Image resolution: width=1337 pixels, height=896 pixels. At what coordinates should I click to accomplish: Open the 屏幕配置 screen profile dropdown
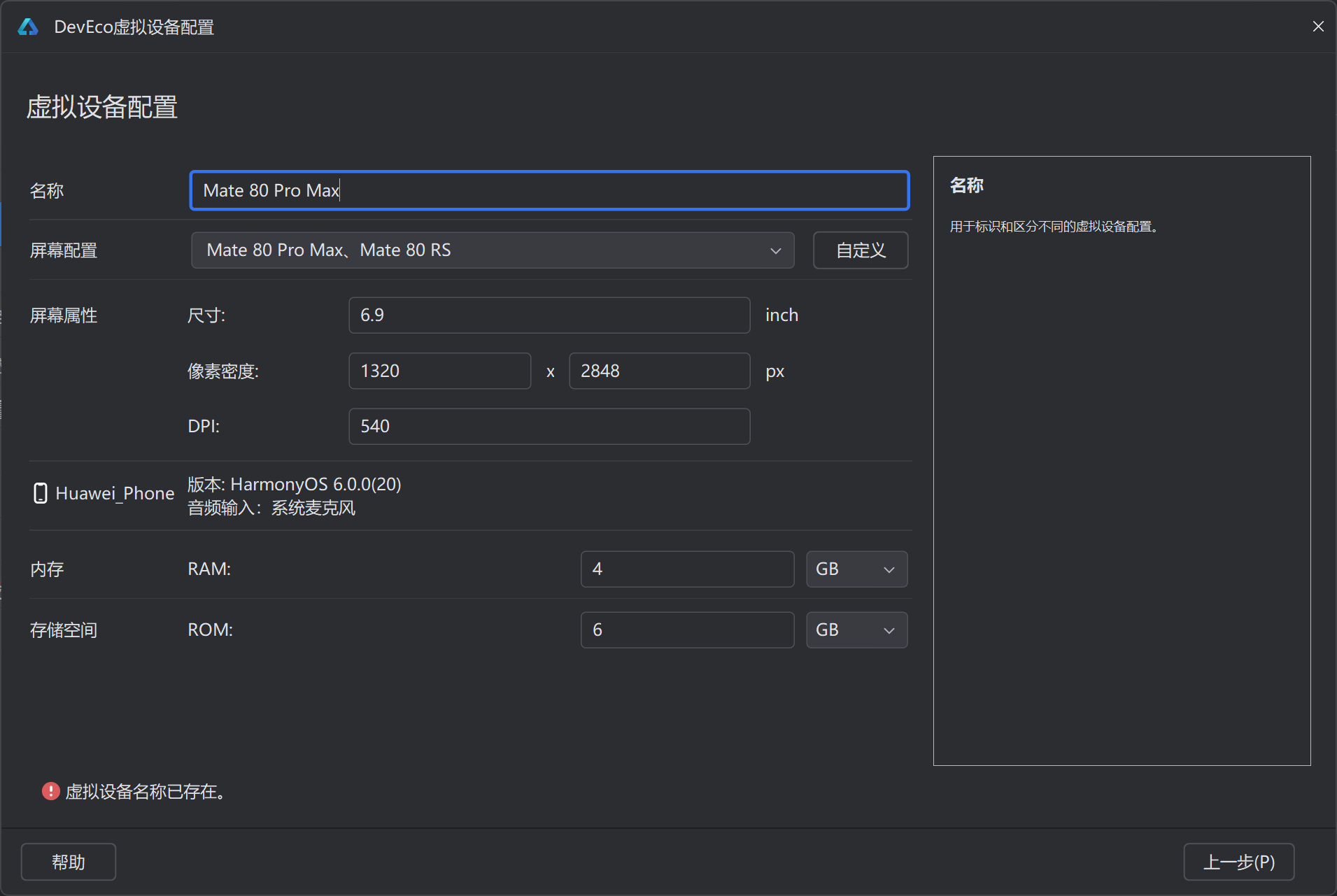(x=493, y=250)
